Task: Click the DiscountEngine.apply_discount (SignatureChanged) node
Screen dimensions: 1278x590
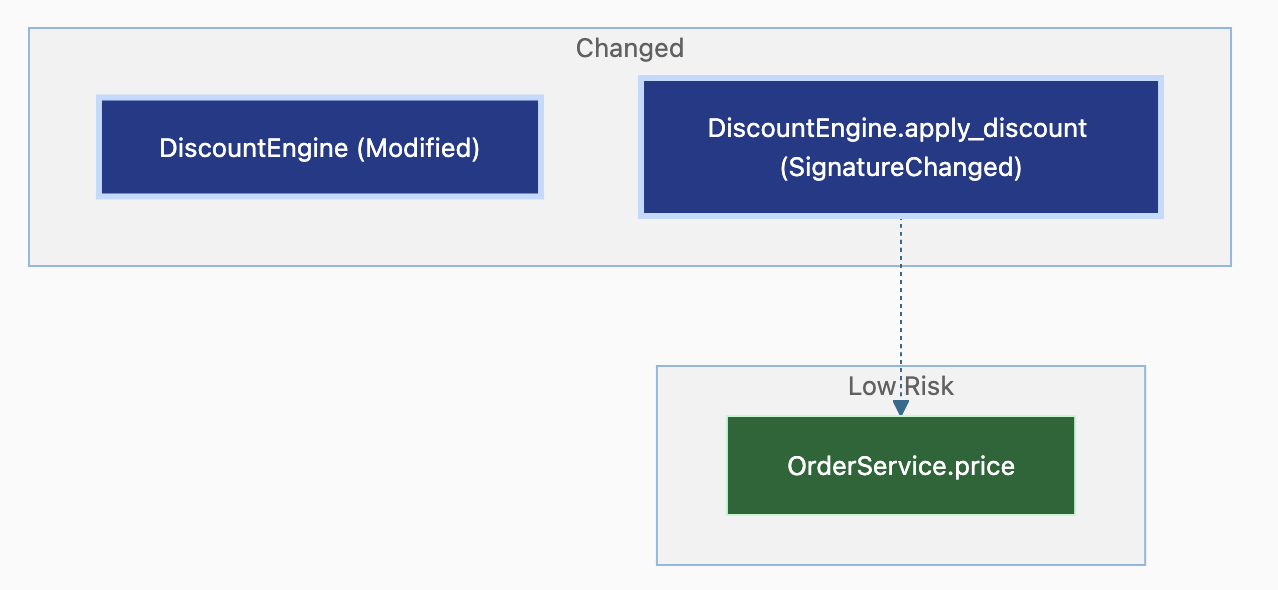Action: pos(900,147)
